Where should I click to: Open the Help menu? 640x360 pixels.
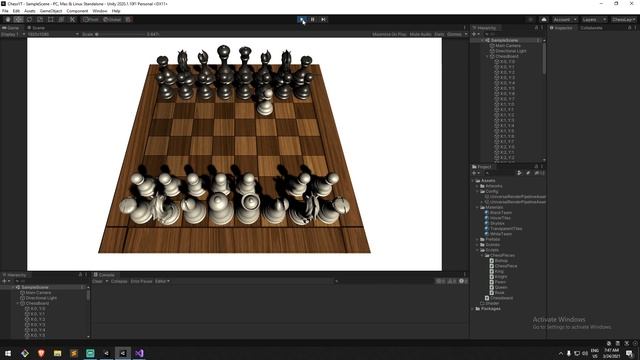pos(116,11)
